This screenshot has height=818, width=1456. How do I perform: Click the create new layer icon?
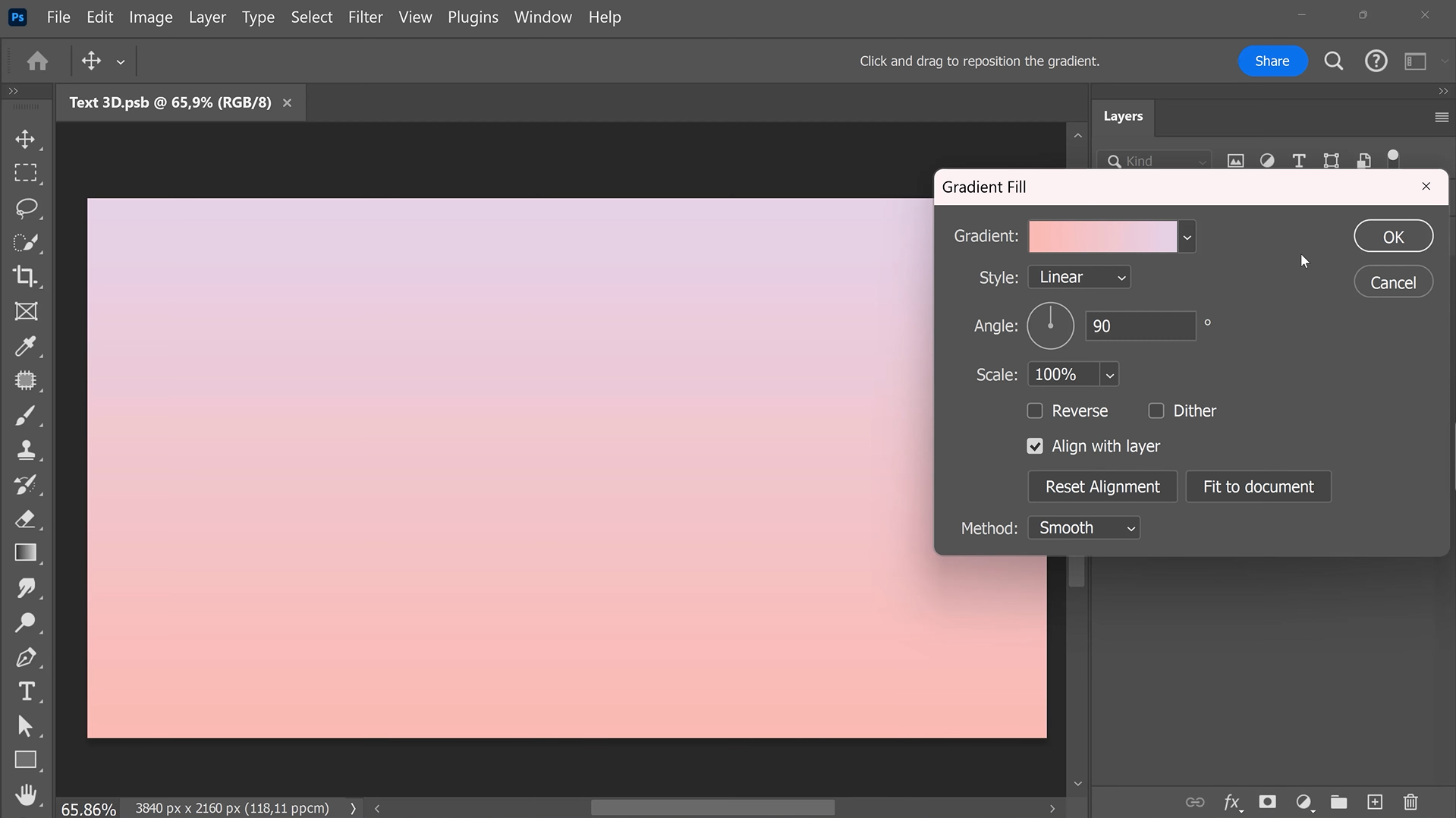pyautogui.click(x=1375, y=802)
